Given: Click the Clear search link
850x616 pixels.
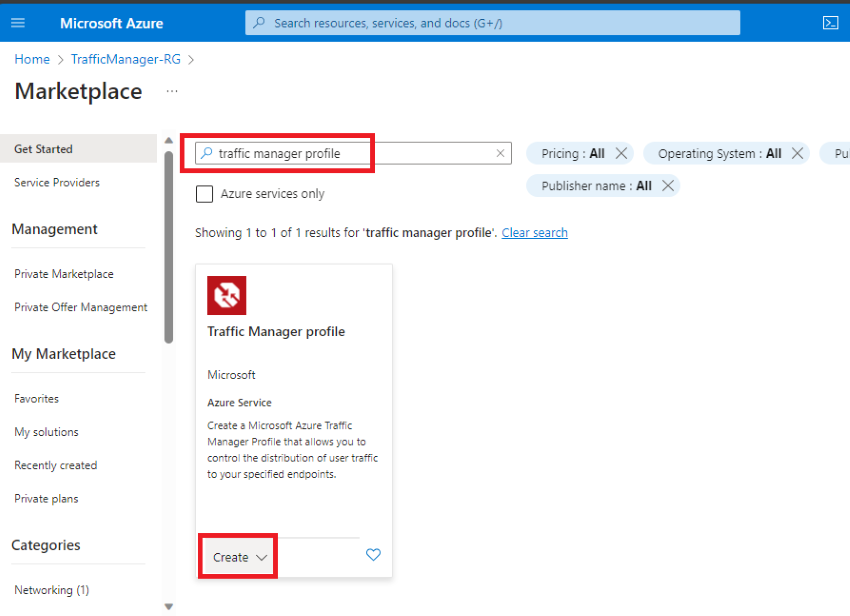Looking at the screenshot, I should point(535,233).
